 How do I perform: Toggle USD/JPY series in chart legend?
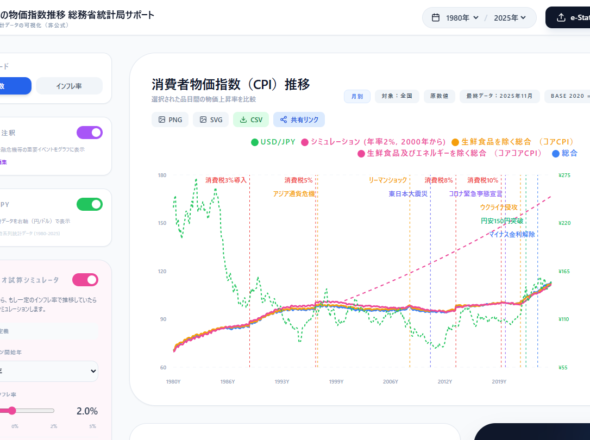273,142
